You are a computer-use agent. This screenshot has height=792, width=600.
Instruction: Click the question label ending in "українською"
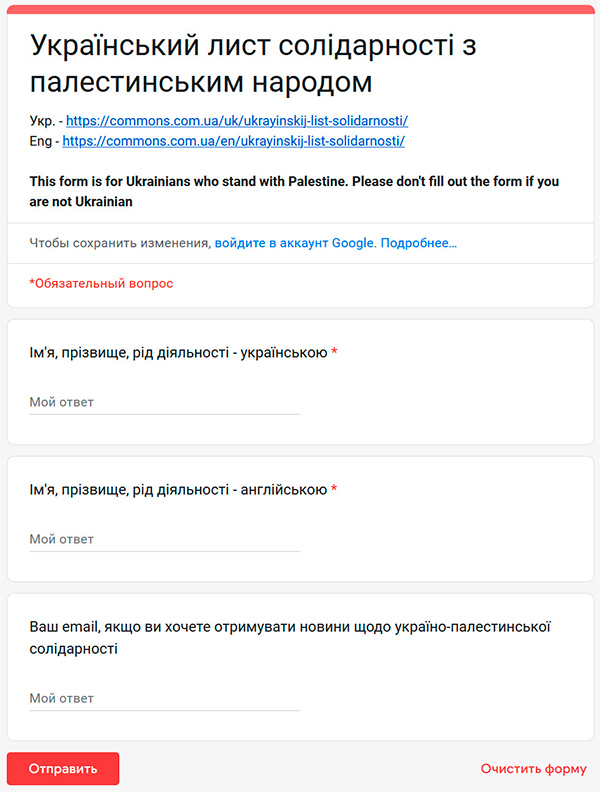tap(178, 353)
